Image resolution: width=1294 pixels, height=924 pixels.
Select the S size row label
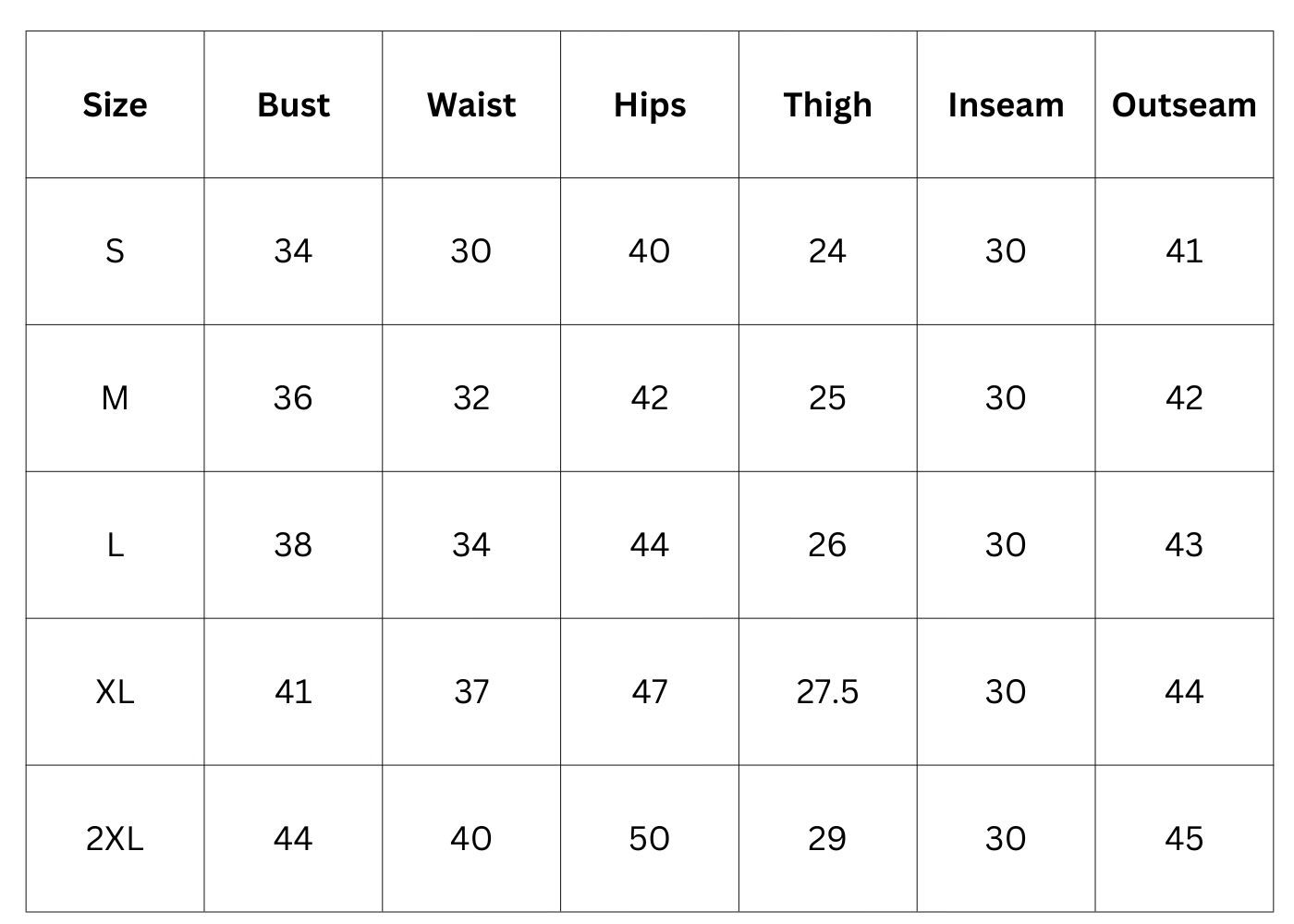[x=115, y=250]
